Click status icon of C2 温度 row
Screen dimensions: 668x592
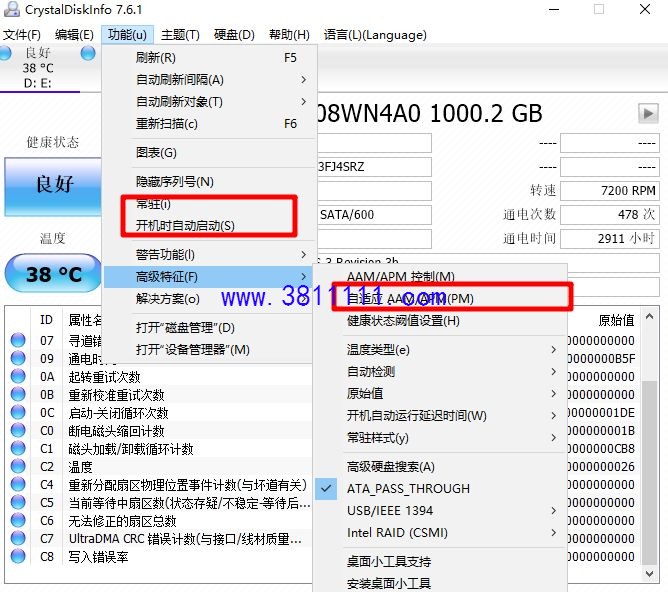click(18, 466)
